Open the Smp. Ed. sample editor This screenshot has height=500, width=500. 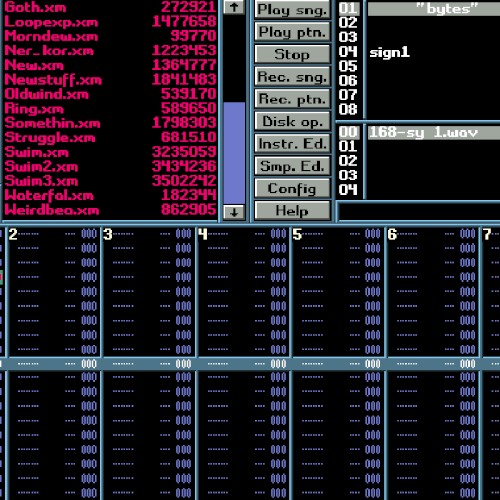pyautogui.click(x=292, y=166)
